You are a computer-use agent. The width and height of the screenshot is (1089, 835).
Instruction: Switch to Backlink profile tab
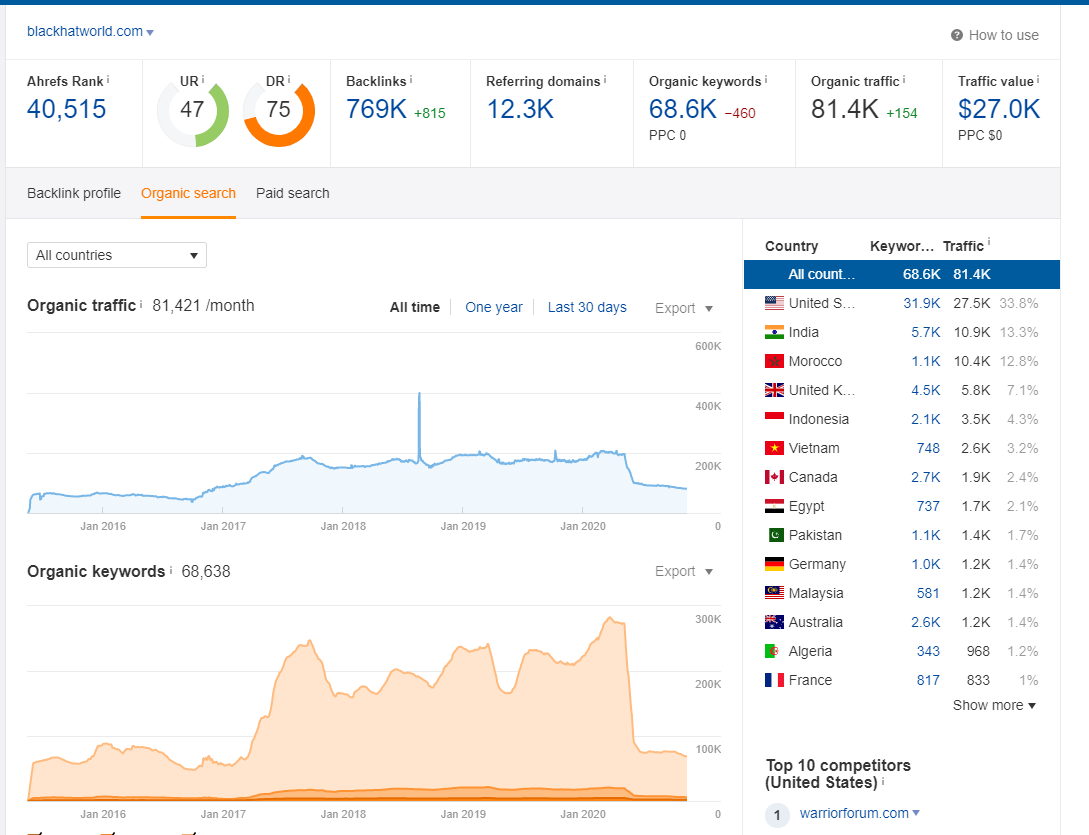click(x=74, y=193)
